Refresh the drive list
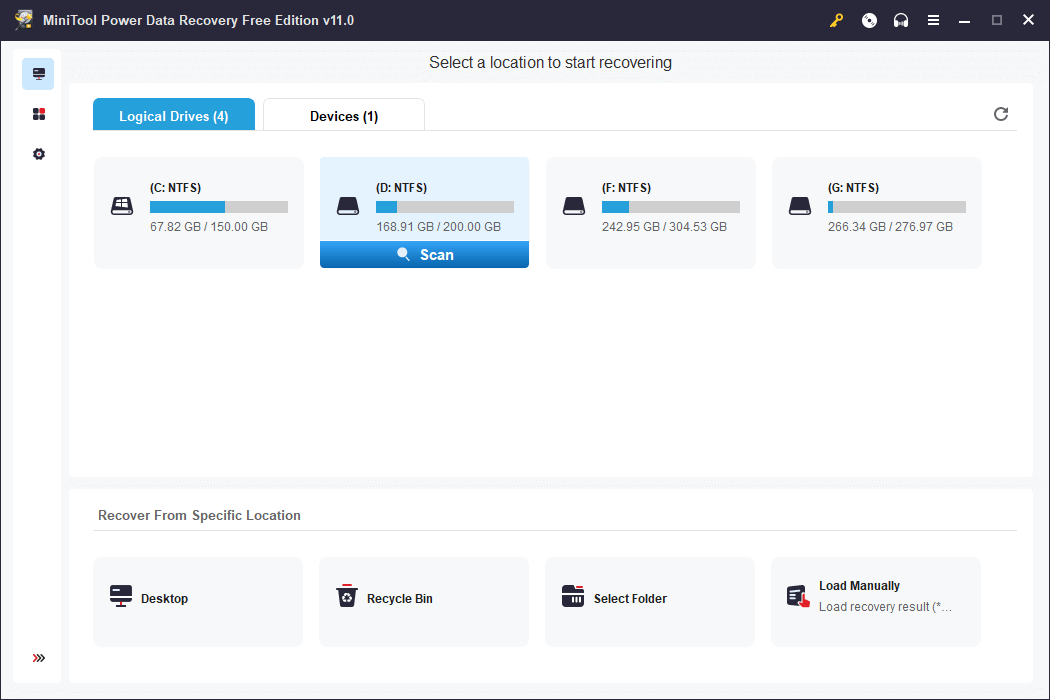 click(1000, 114)
